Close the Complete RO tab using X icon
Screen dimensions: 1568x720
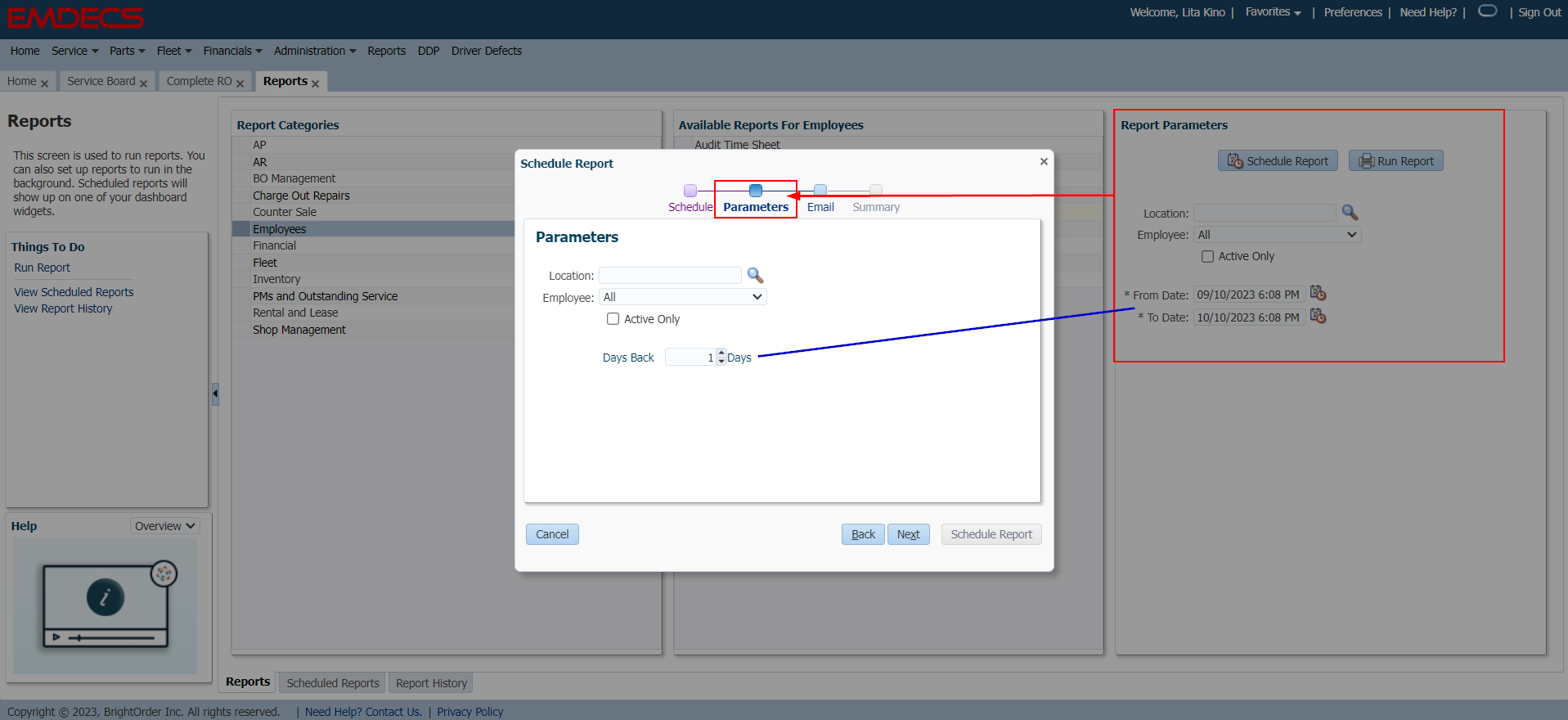240,83
